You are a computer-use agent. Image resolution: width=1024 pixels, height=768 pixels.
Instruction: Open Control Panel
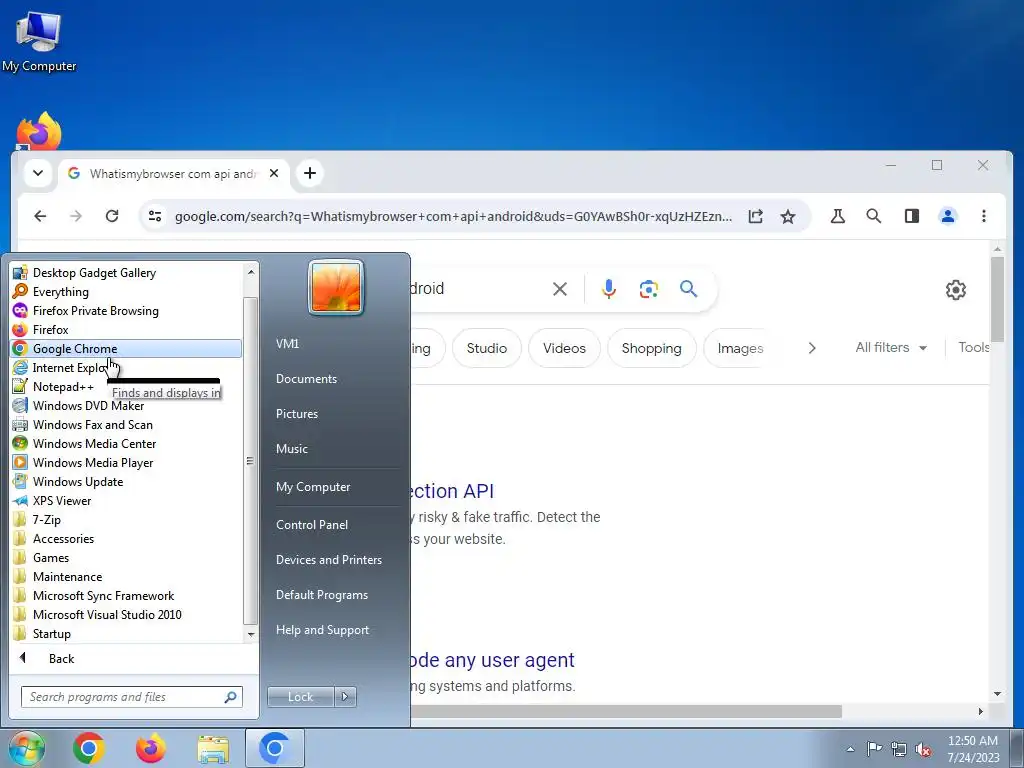point(312,525)
